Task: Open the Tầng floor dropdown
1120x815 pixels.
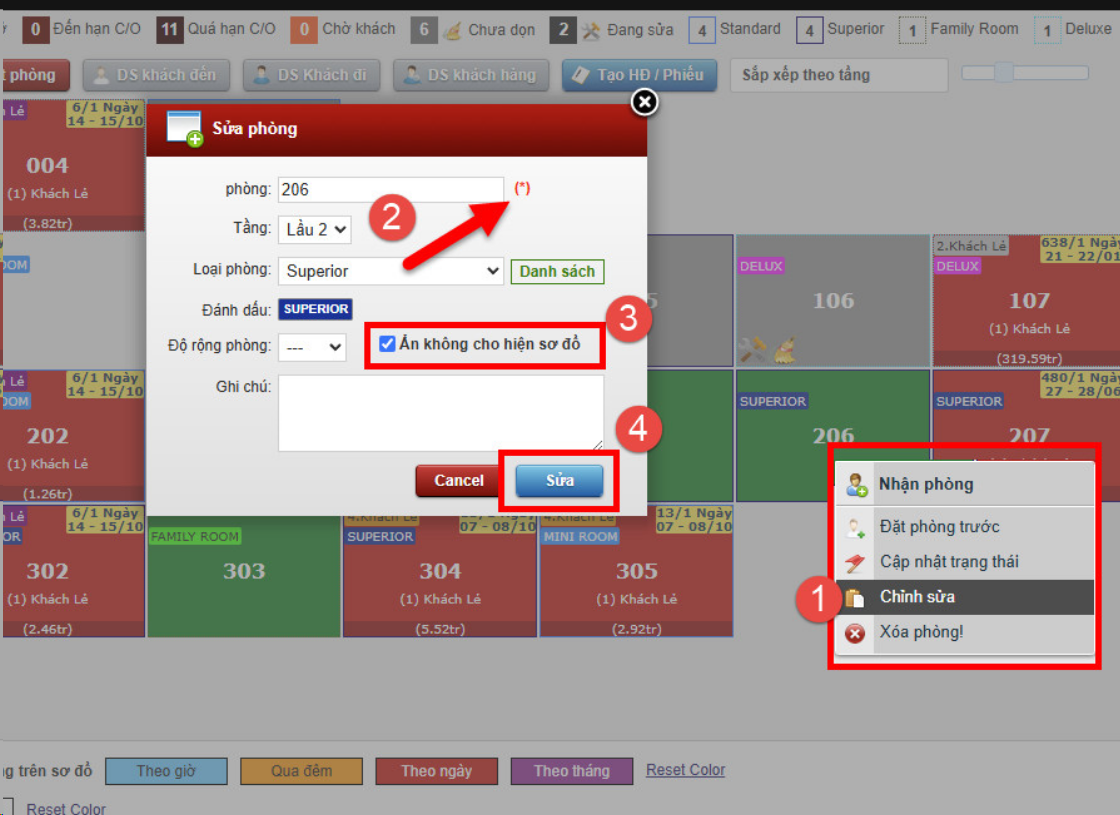Action: [x=314, y=229]
